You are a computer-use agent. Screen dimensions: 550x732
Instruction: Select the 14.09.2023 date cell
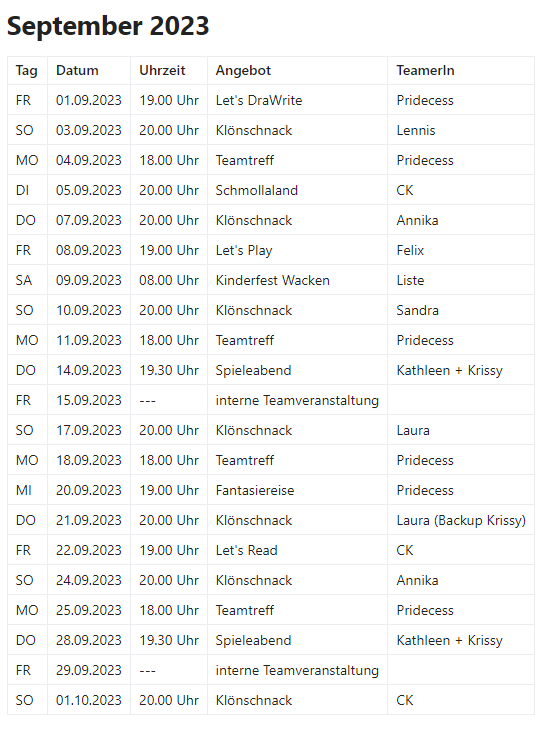pyautogui.click(x=89, y=370)
